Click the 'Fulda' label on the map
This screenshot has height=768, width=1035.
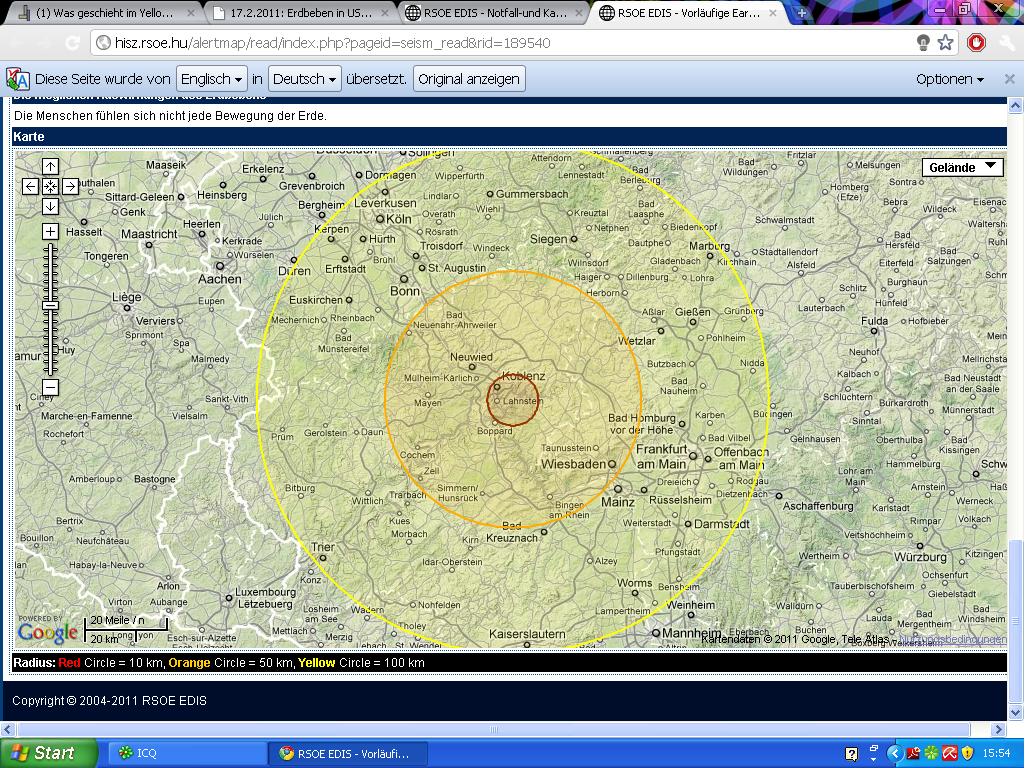point(874,321)
